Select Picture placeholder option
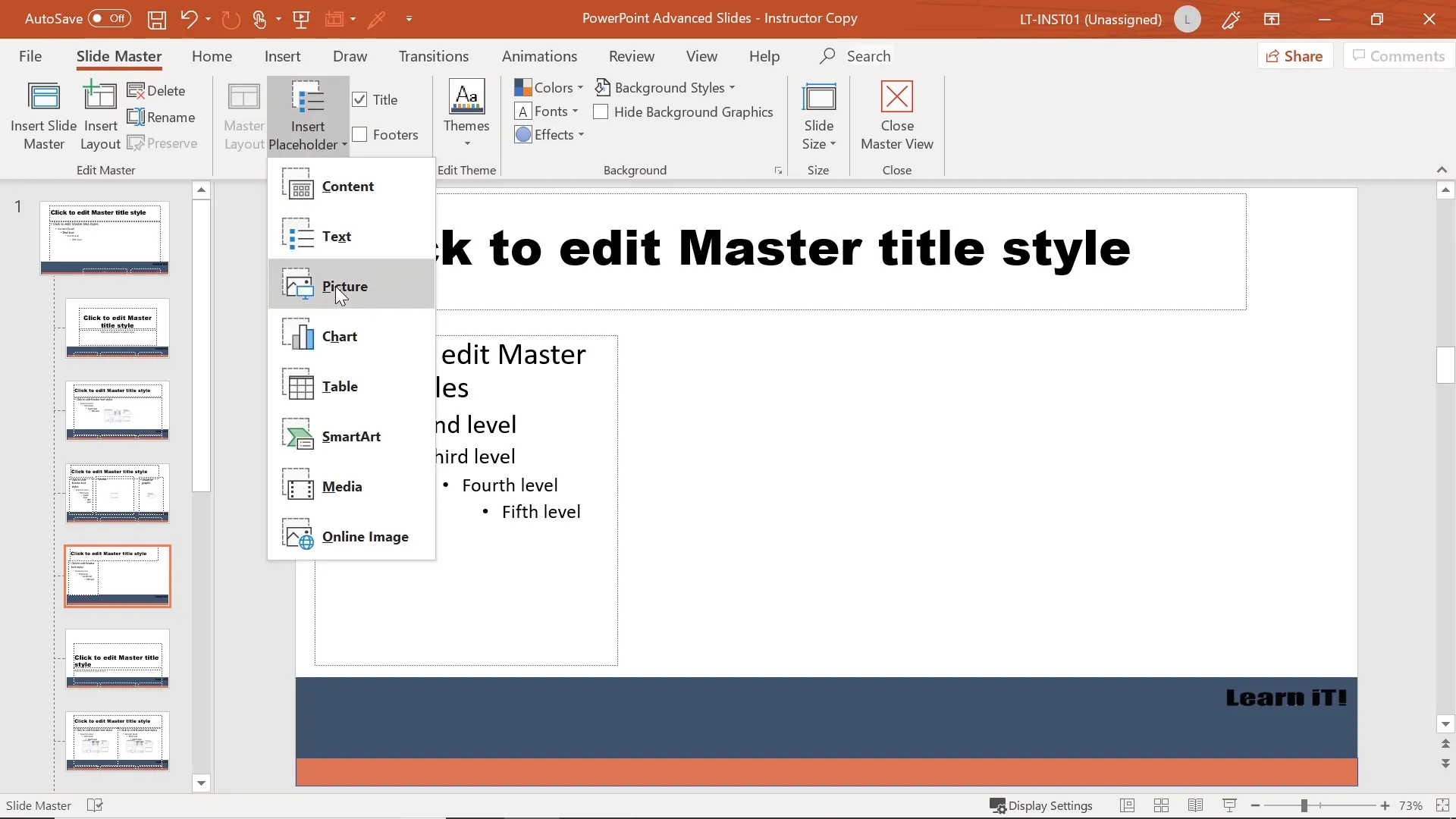 coord(351,286)
